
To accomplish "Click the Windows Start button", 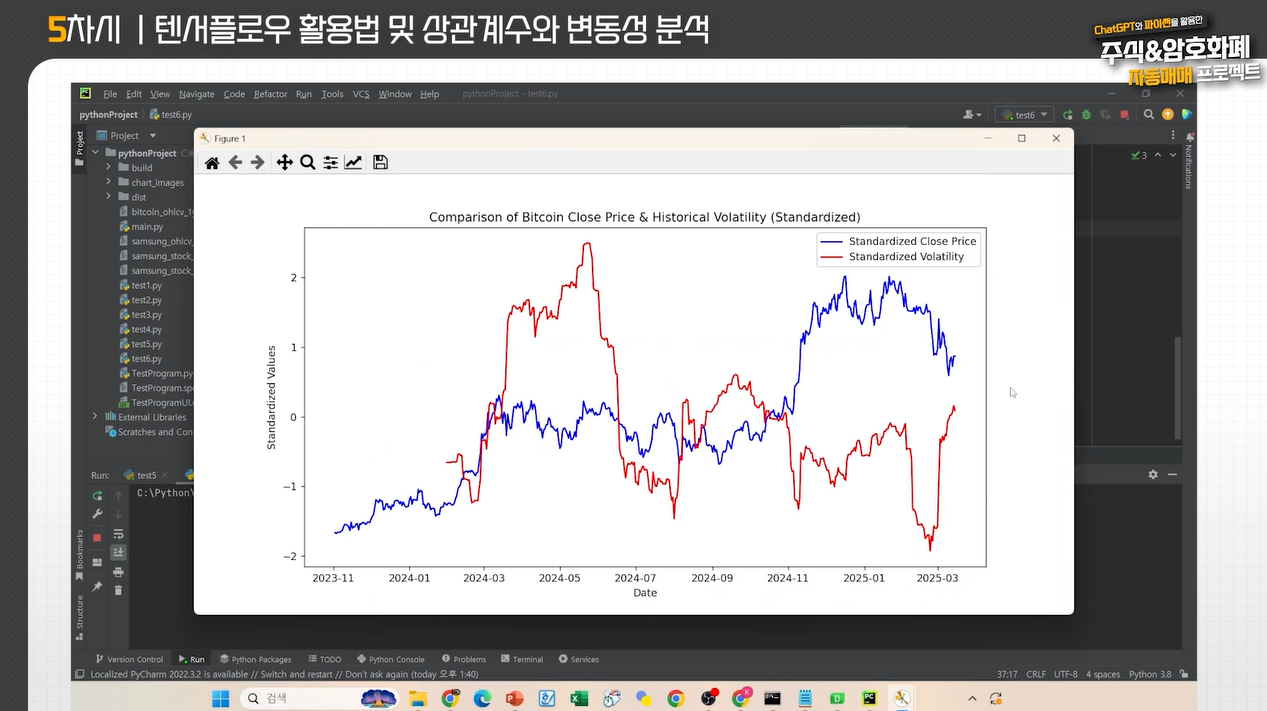I will click(x=220, y=698).
